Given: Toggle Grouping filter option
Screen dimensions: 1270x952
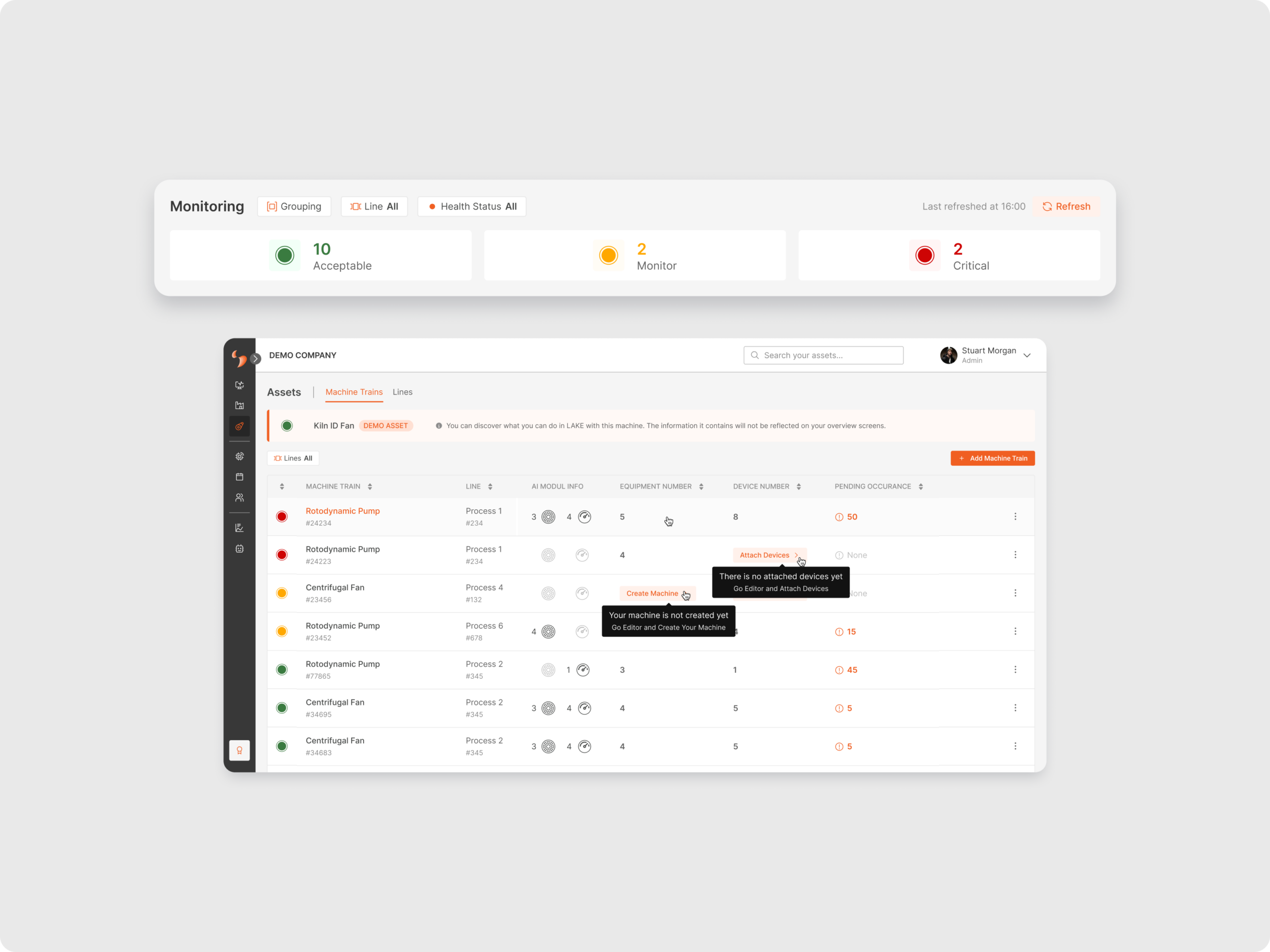Looking at the screenshot, I should click(x=294, y=206).
